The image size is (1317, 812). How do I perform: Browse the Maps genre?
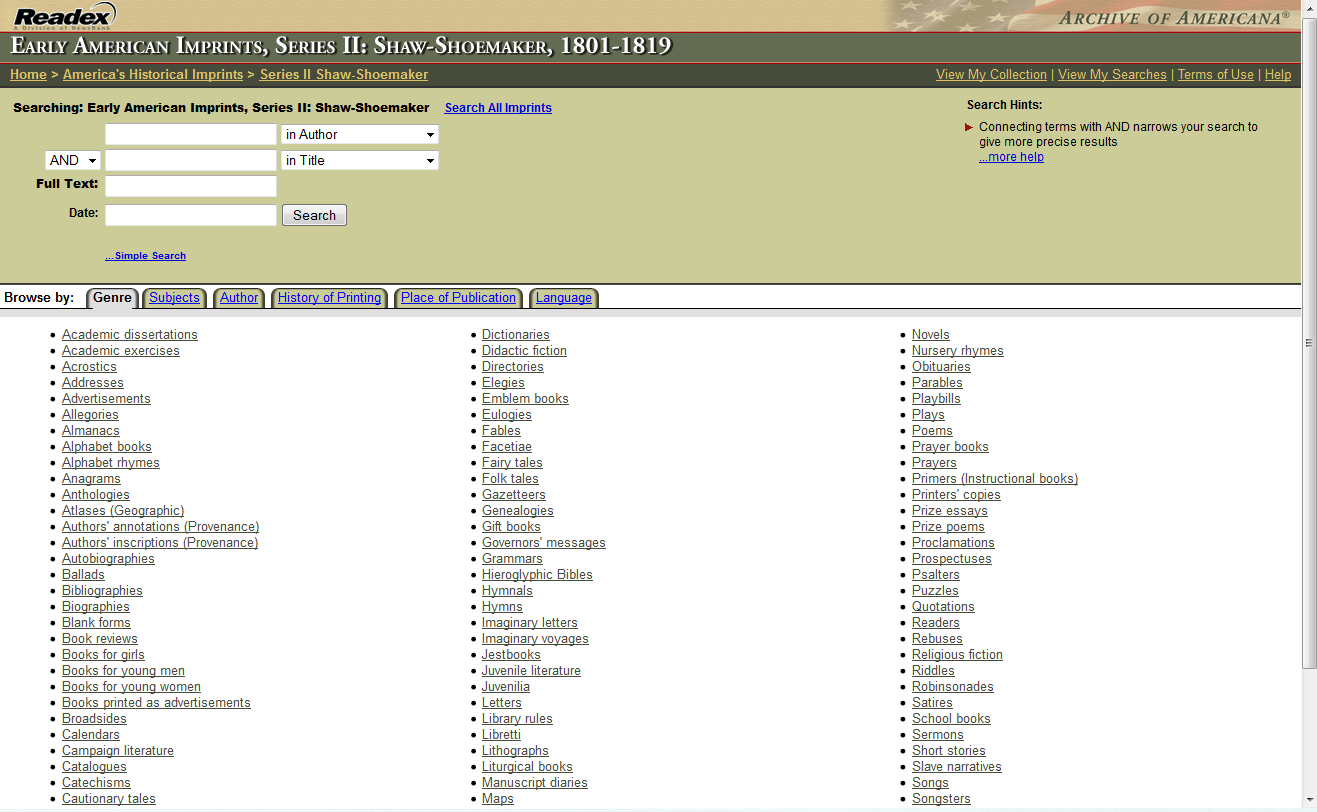(498, 799)
